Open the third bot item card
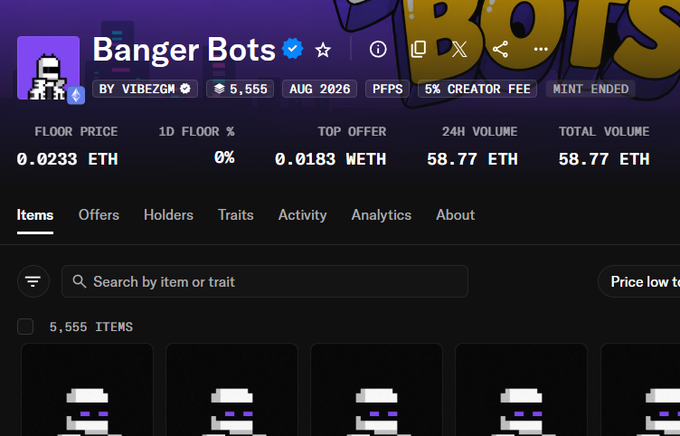Viewport: 680px width, 436px height. [376, 390]
